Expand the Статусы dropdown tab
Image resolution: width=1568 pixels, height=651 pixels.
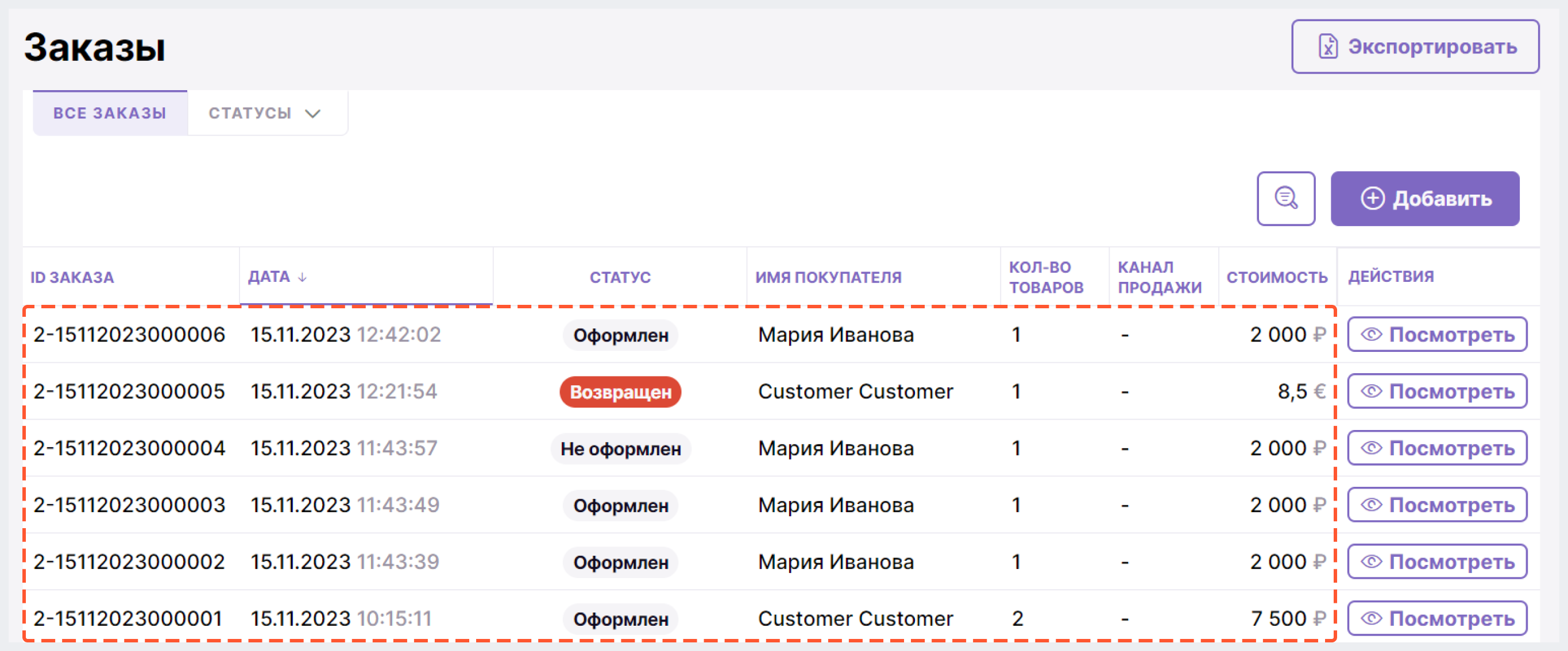tap(265, 113)
